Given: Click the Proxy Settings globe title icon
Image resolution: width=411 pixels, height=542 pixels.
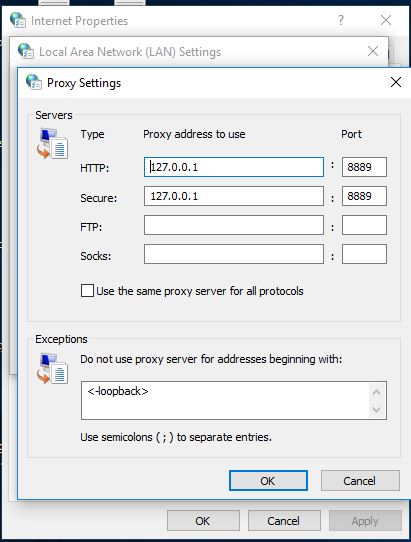Looking at the screenshot, I should pos(34,82).
